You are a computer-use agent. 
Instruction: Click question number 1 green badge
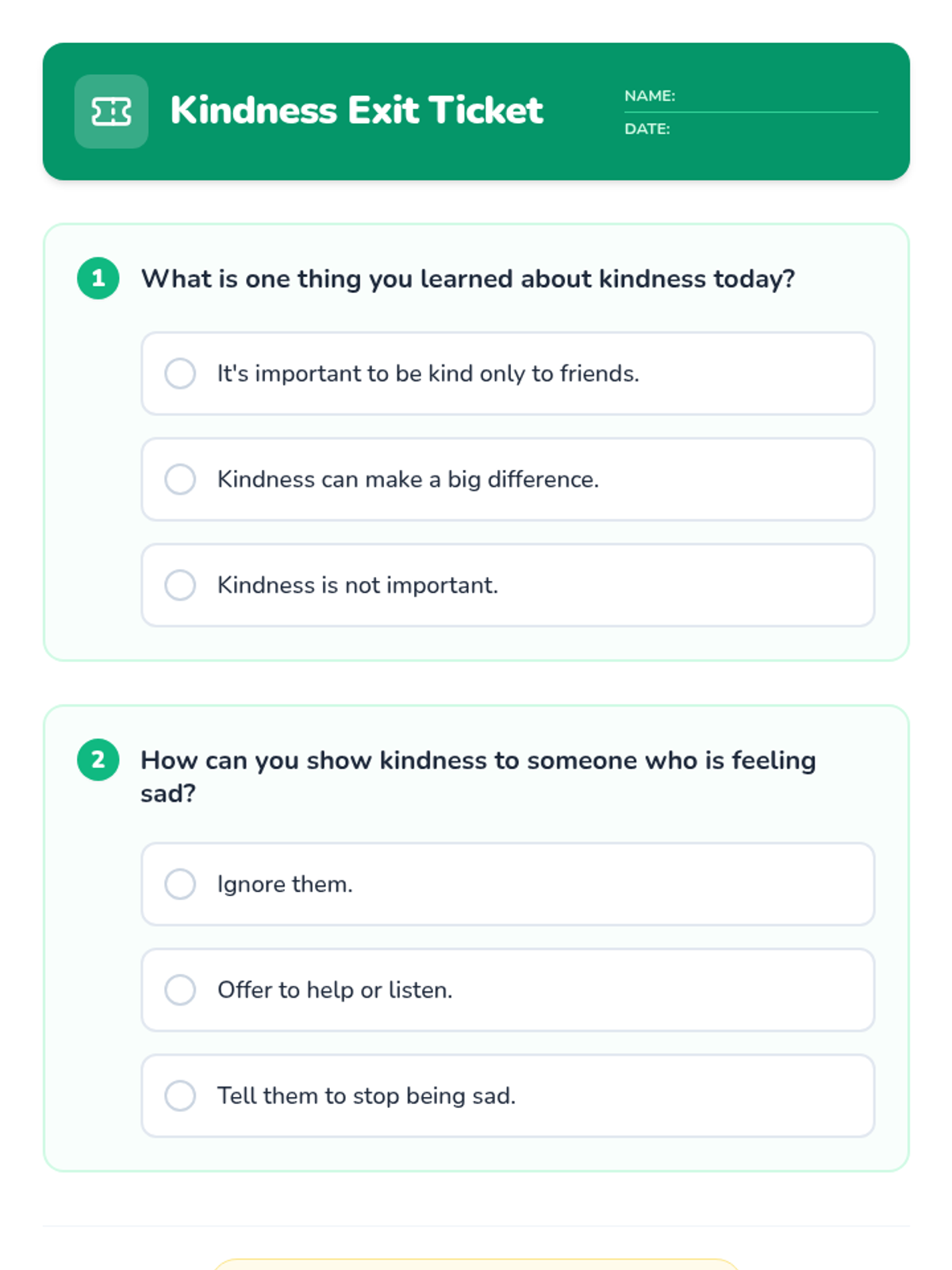pos(98,279)
